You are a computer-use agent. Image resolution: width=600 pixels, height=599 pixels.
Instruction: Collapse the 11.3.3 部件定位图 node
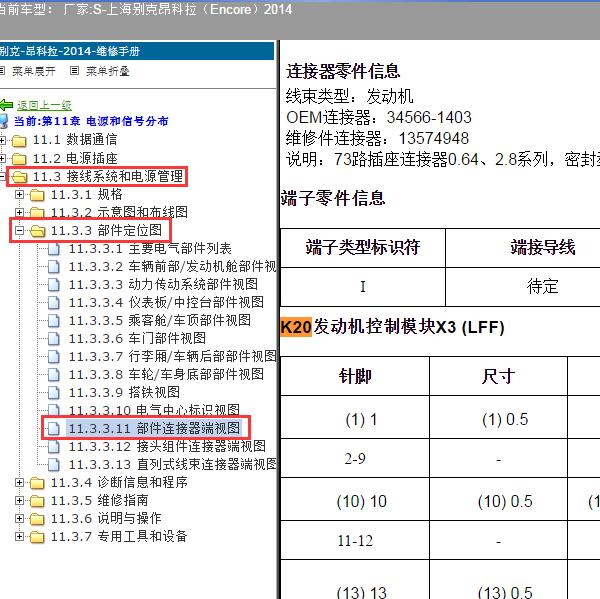click(x=19, y=230)
